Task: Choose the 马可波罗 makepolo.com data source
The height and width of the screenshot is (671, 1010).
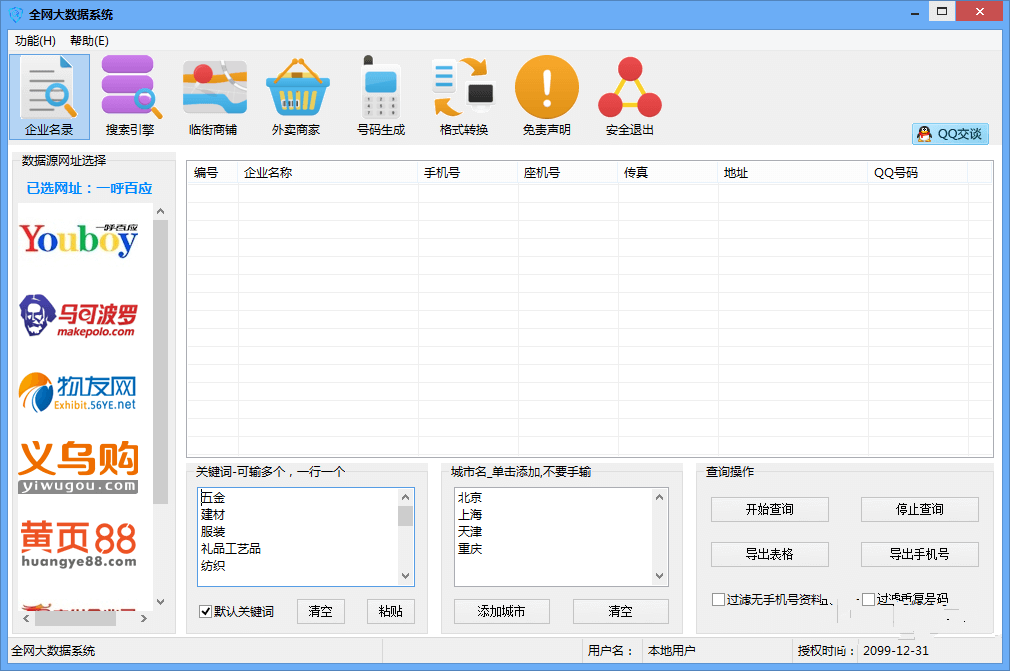Action: click(x=79, y=316)
